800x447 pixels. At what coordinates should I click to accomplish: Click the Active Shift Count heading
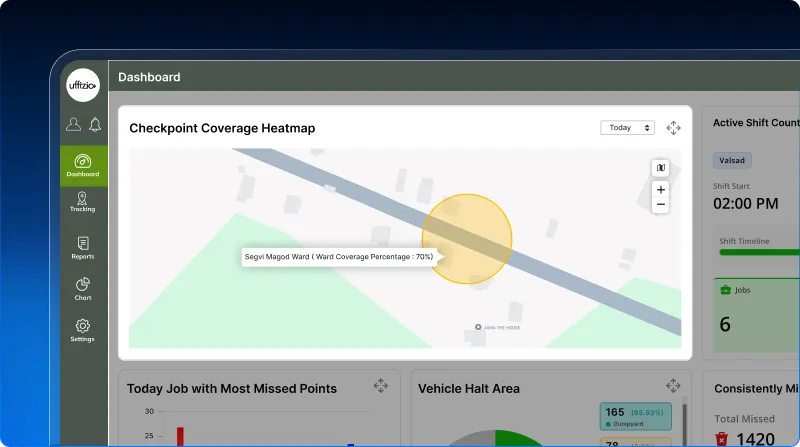756,123
